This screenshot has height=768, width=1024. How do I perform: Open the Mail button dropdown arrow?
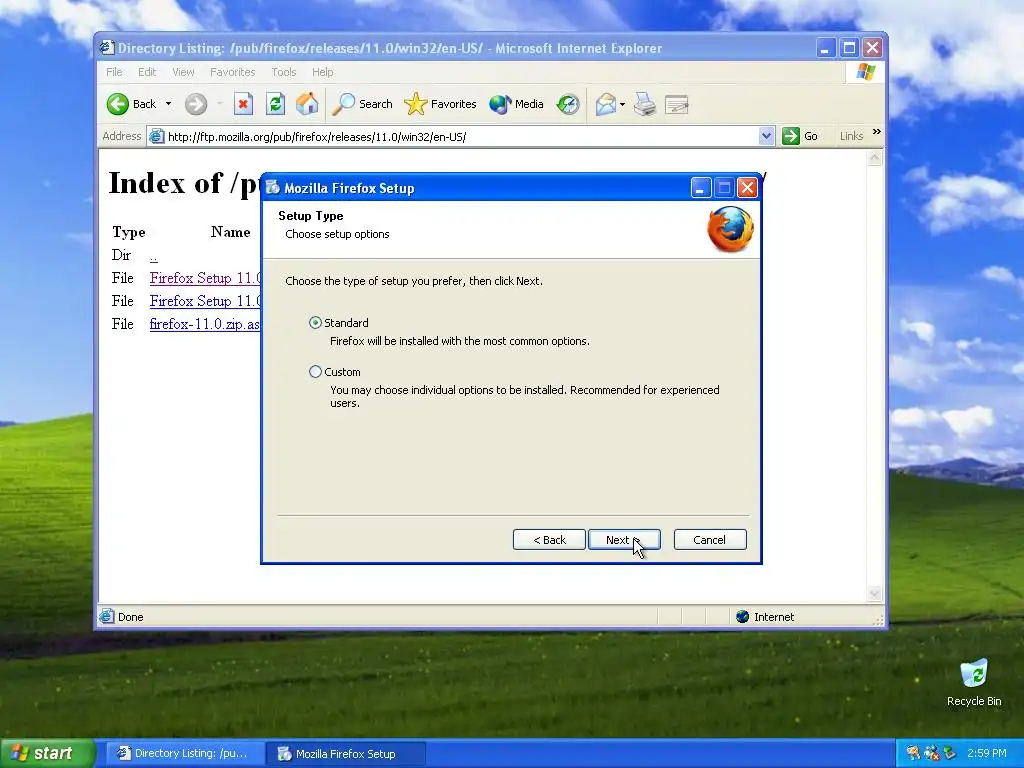622,104
